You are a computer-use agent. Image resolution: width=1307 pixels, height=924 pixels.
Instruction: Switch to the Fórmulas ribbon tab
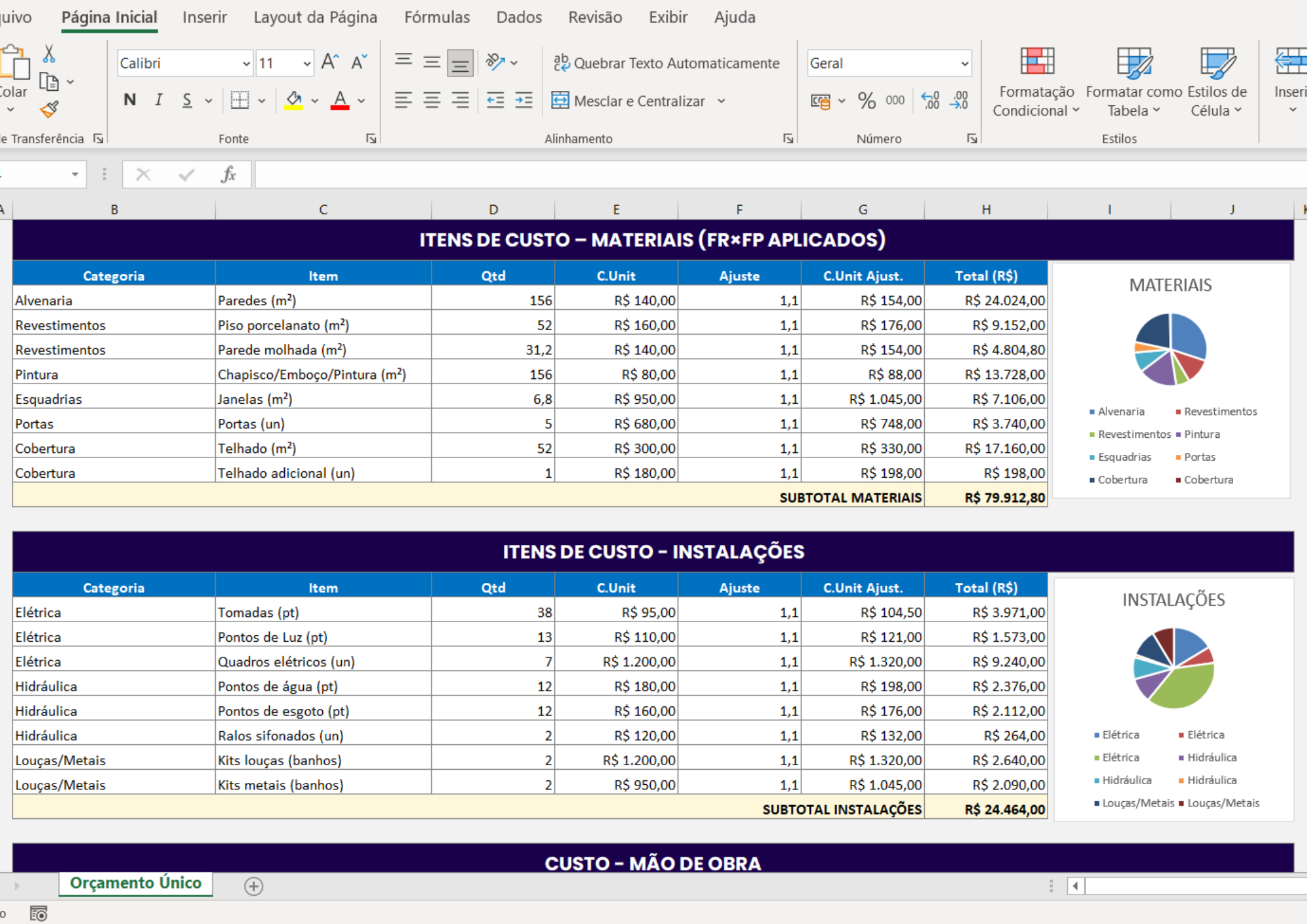pyautogui.click(x=437, y=18)
